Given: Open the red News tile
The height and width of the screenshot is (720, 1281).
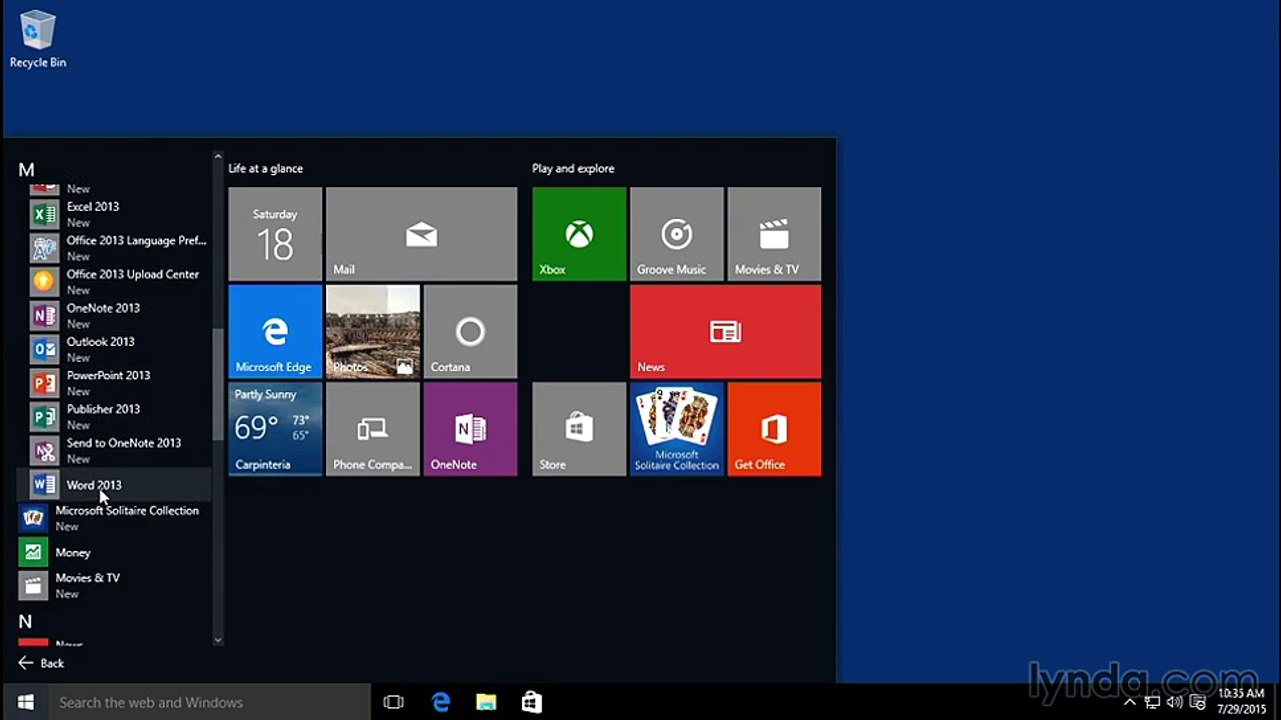Looking at the screenshot, I should pyautogui.click(x=725, y=331).
